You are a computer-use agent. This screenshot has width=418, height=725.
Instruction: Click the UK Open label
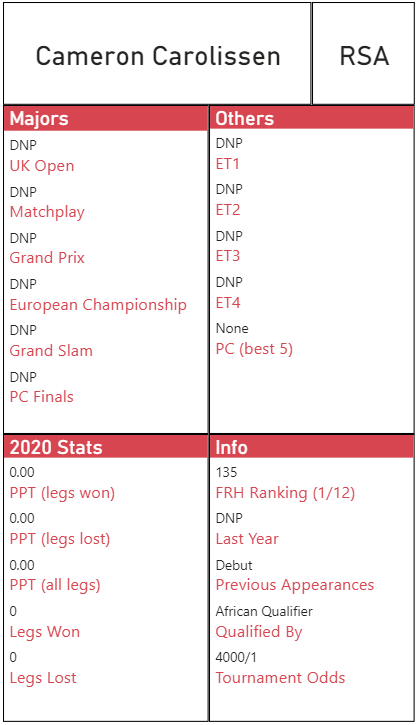click(42, 166)
